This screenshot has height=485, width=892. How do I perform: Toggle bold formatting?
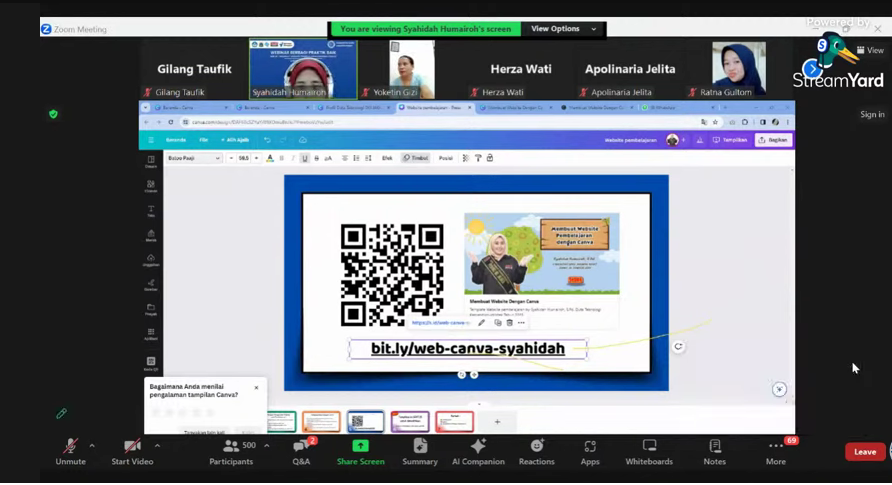point(282,158)
